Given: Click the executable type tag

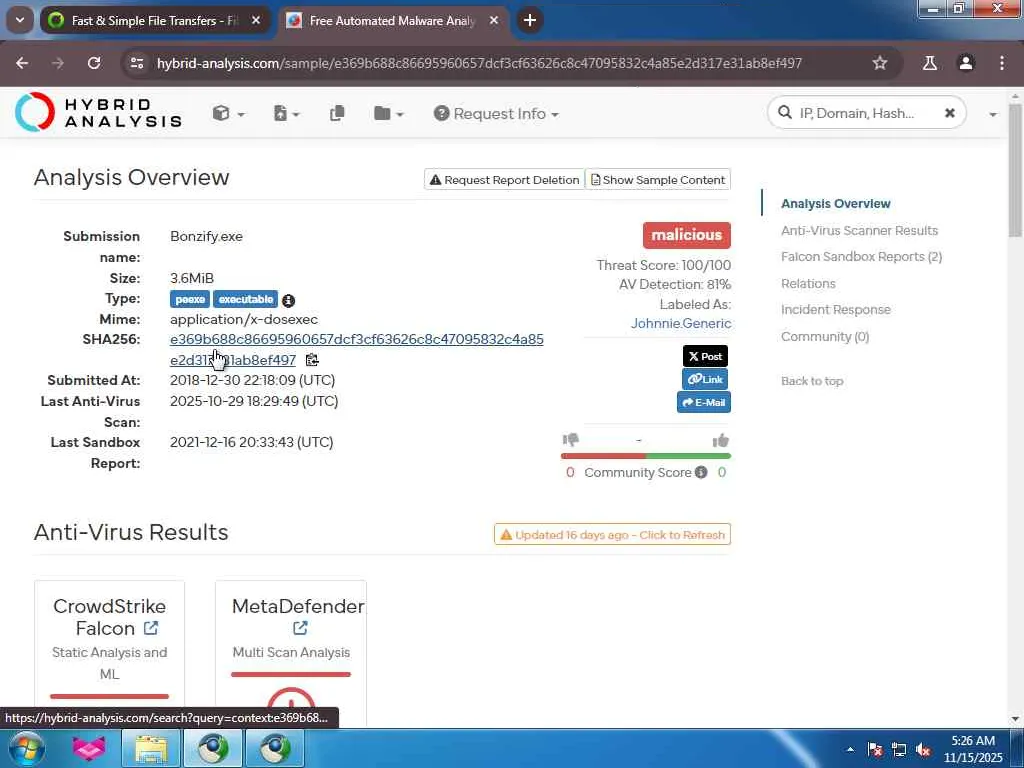Looking at the screenshot, I should (246, 299).
